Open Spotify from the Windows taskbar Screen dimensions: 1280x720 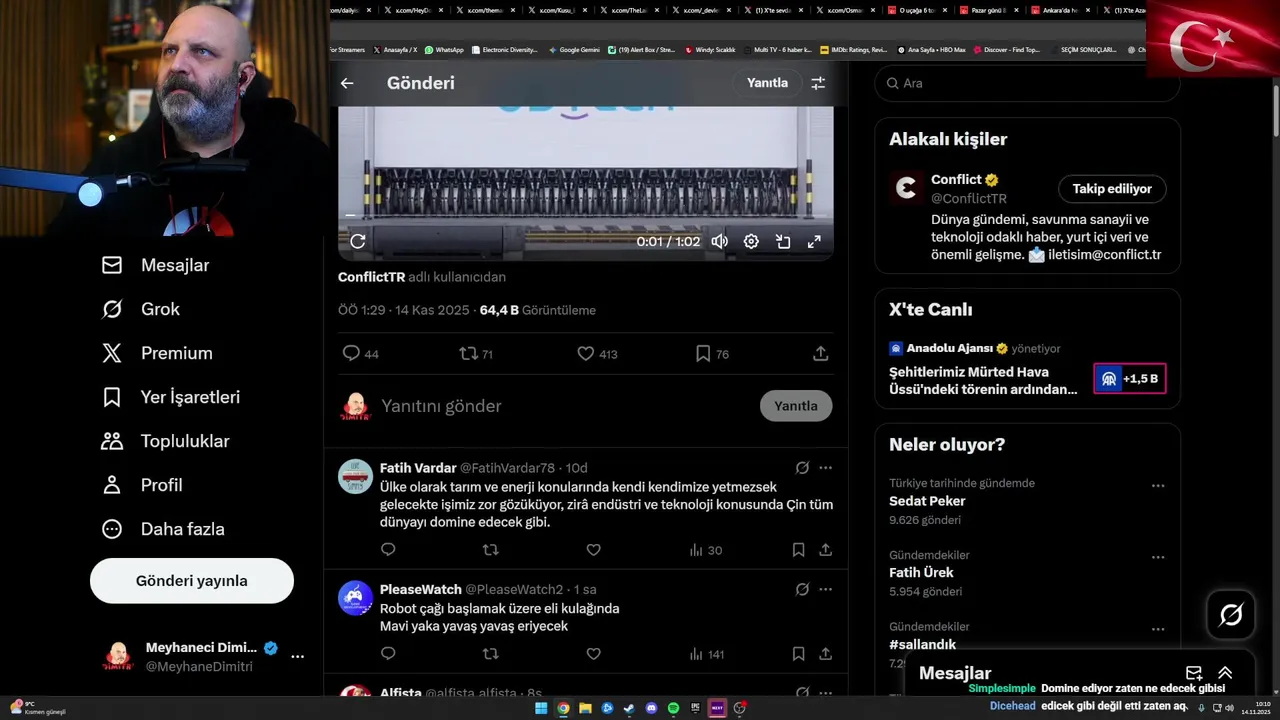point(673,708)
